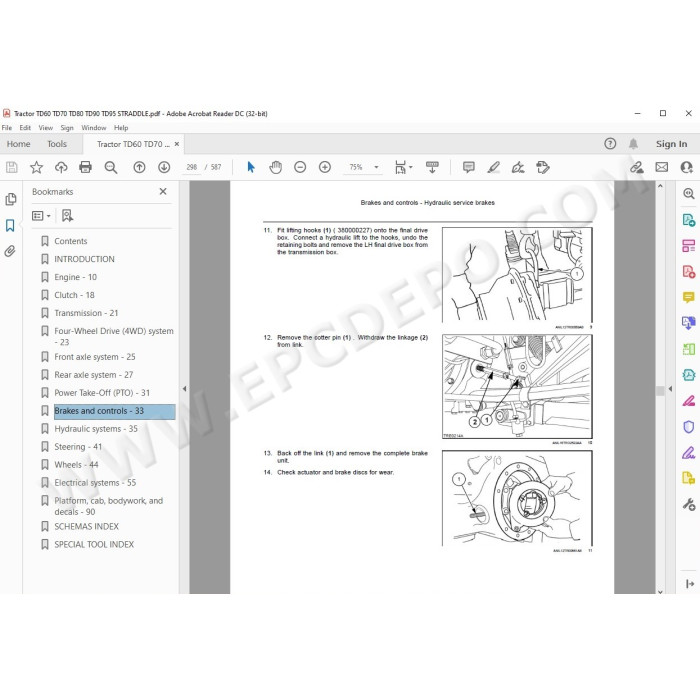
Task: Zoom in with plus icon
Action: (x=325, y=167)
